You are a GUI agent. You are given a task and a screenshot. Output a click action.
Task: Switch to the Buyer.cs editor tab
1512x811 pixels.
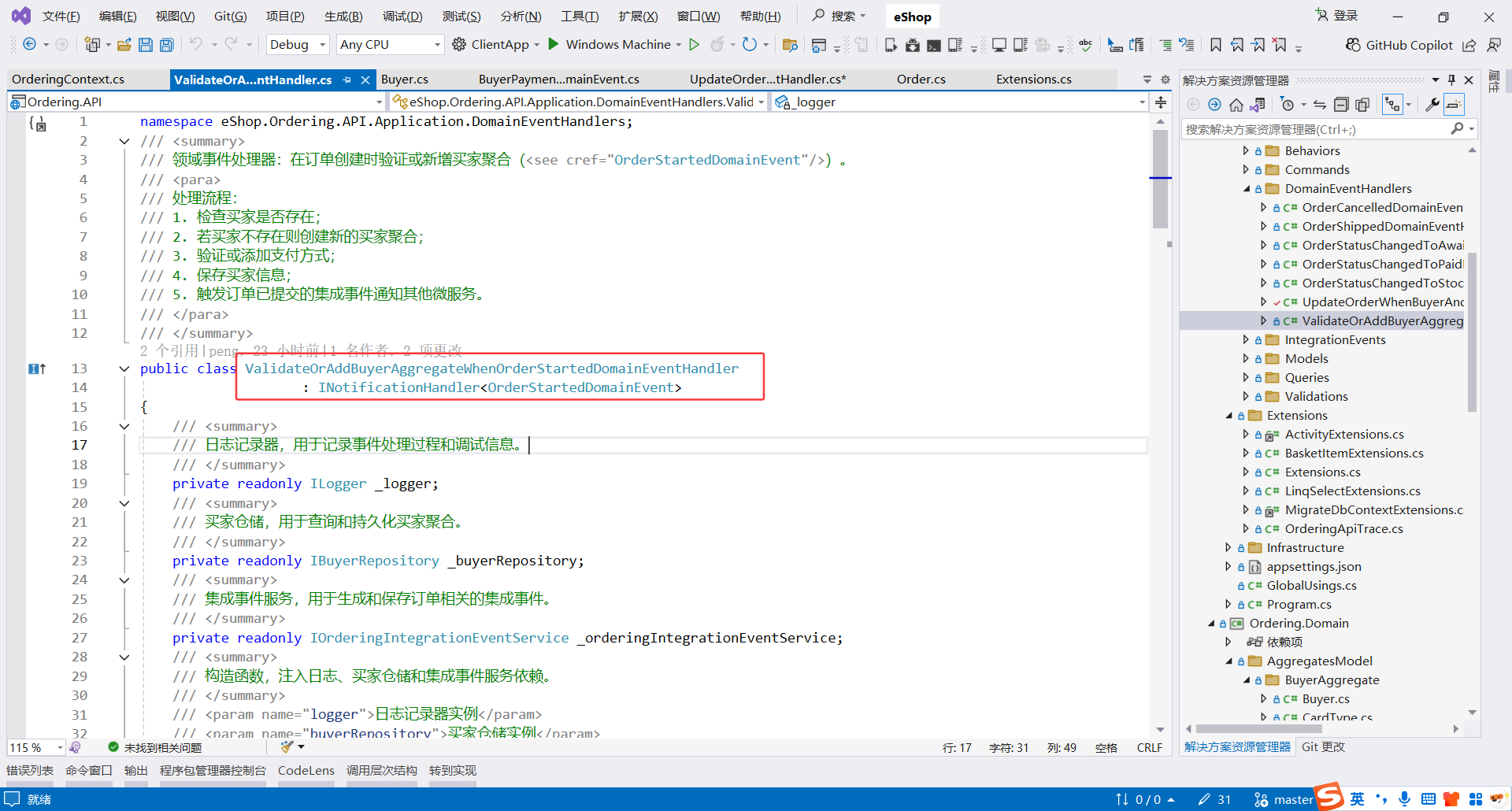click(405, 80)
